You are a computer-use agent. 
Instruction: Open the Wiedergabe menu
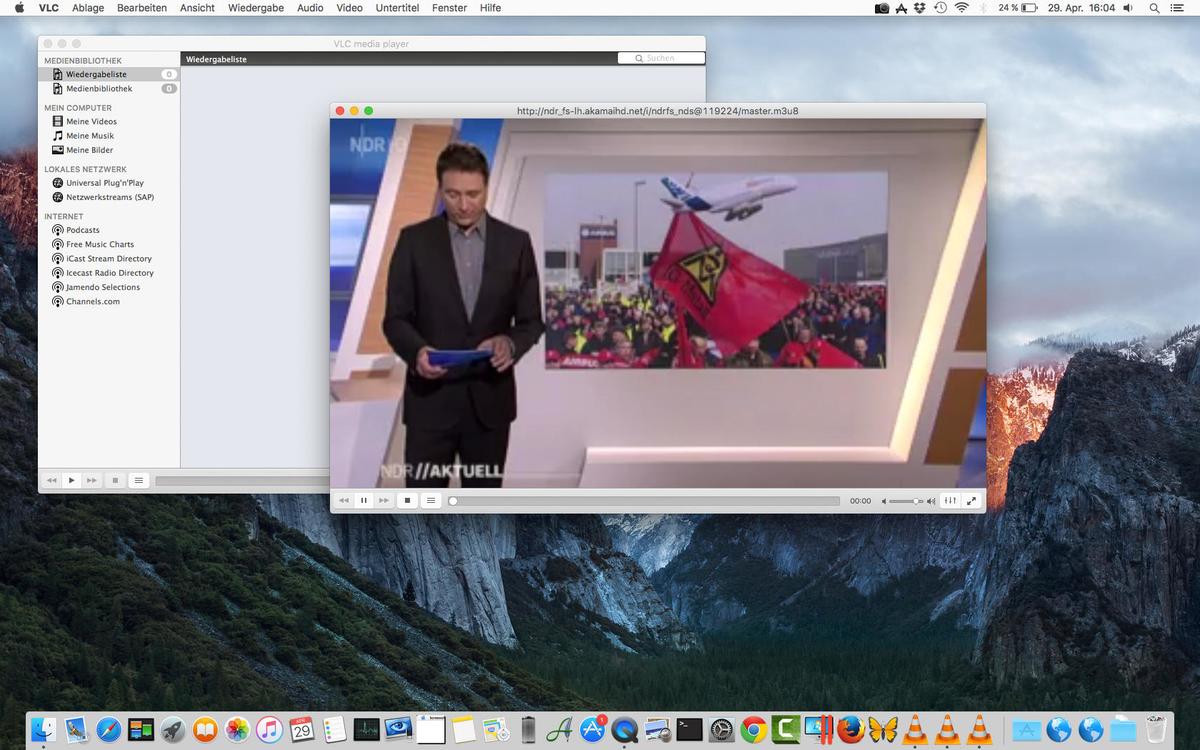(256, 8)
